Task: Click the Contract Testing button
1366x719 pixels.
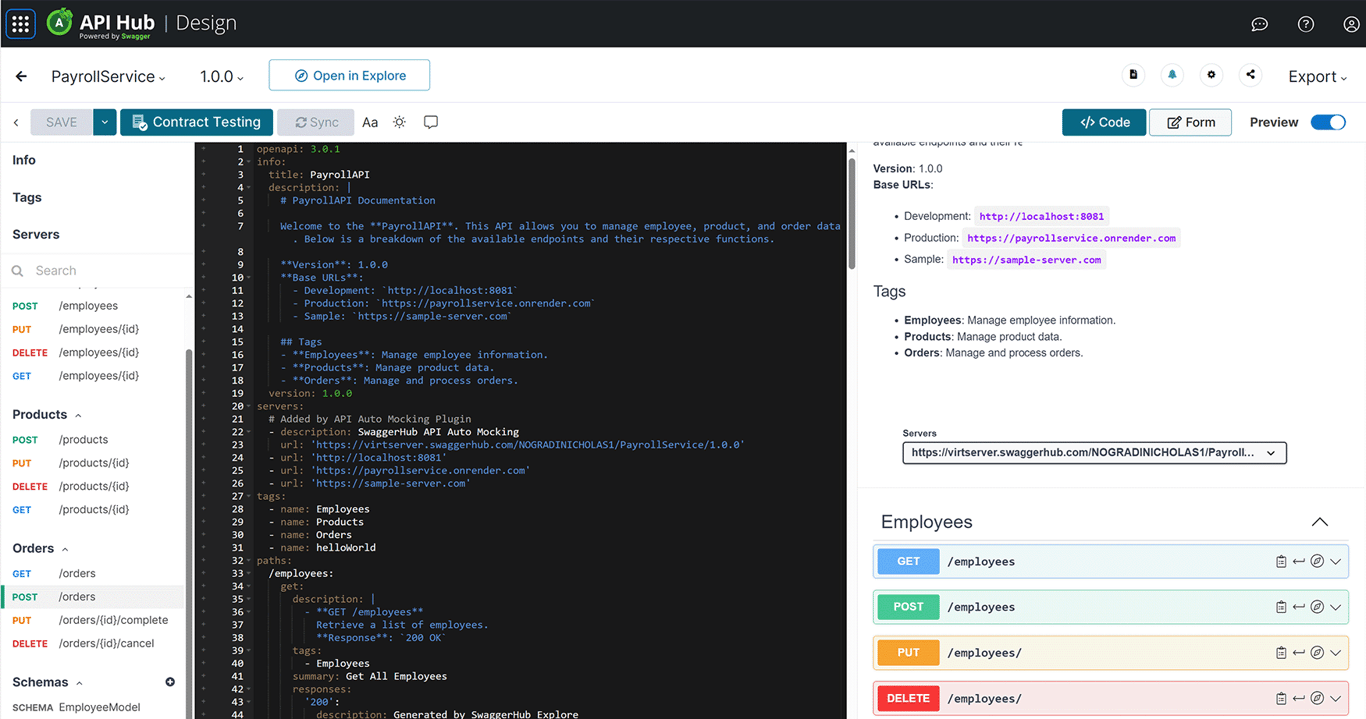Action: tap(196, 122)
